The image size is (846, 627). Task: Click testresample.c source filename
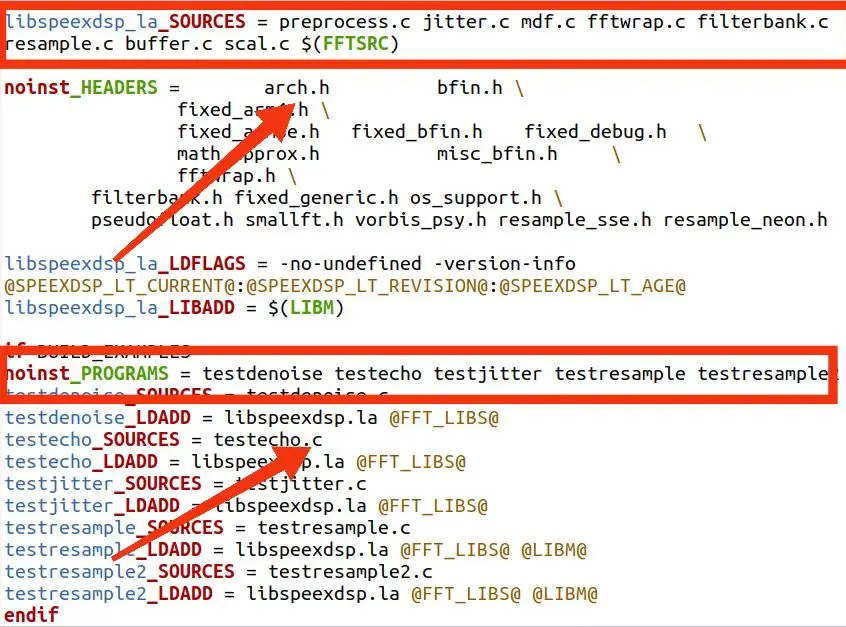click(x=333, y=528)
